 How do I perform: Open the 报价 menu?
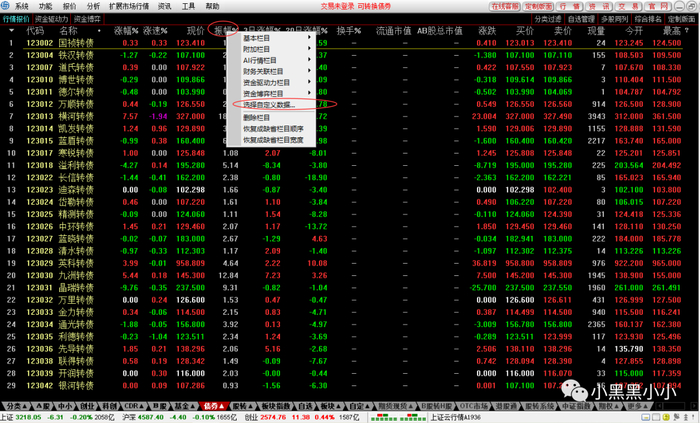(69, 6)
